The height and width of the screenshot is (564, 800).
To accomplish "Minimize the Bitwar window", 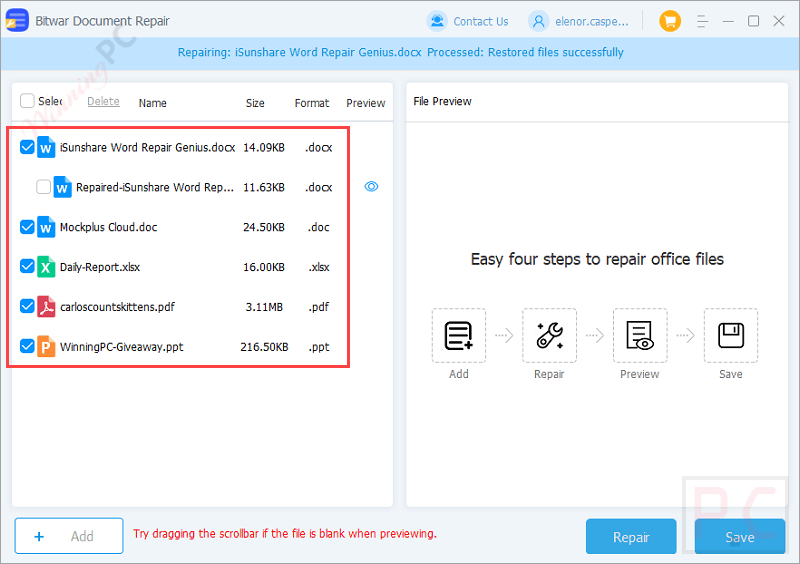I will tap(728, 21).
